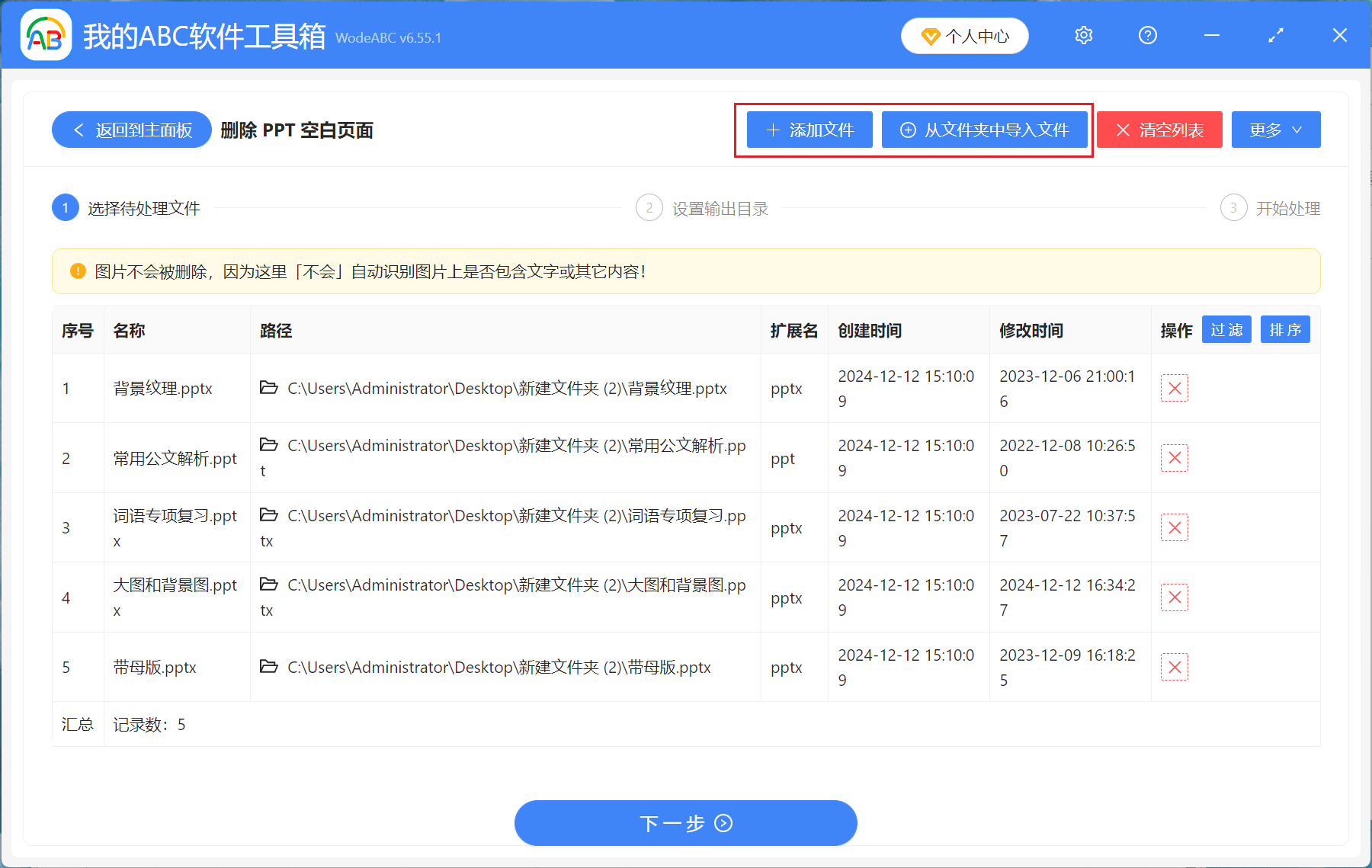Screen dimensions: 1372x868
Task: Open the settings gear in the title bar
Action: pos(1083,35)
